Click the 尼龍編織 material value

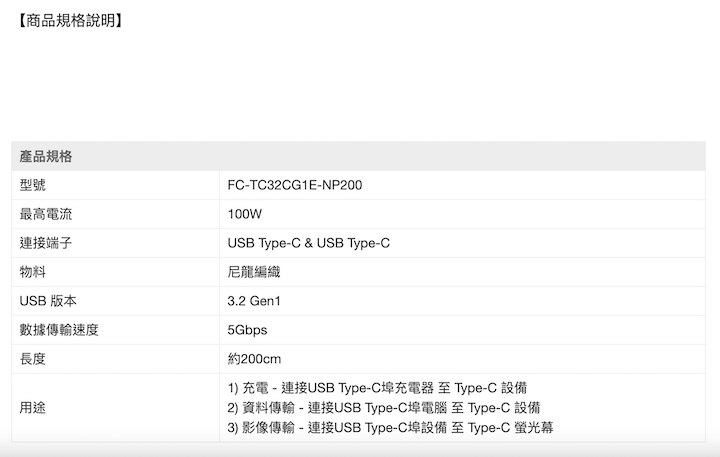(x=254, y=272)
